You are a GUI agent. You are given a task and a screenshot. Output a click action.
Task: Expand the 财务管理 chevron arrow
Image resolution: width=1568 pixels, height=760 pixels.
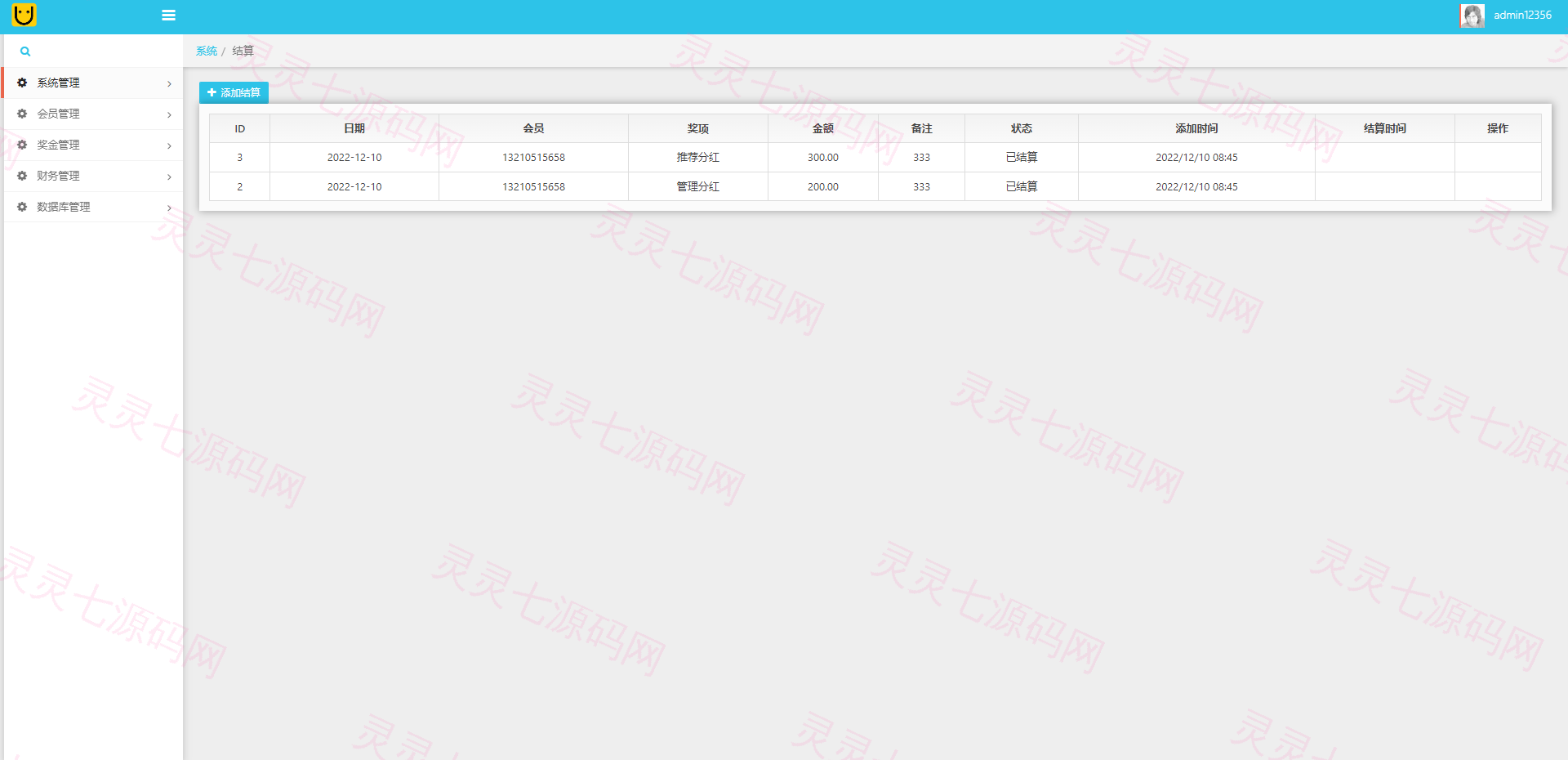click(169, 177)
